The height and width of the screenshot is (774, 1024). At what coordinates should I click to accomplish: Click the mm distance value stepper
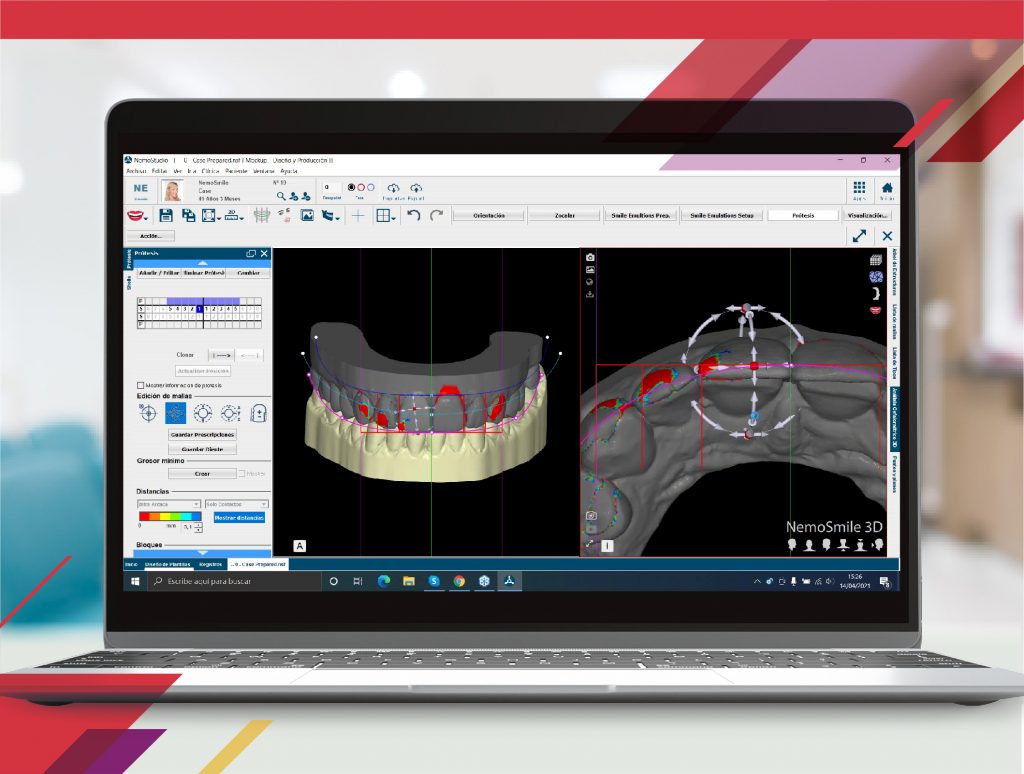tap(198, 526)
